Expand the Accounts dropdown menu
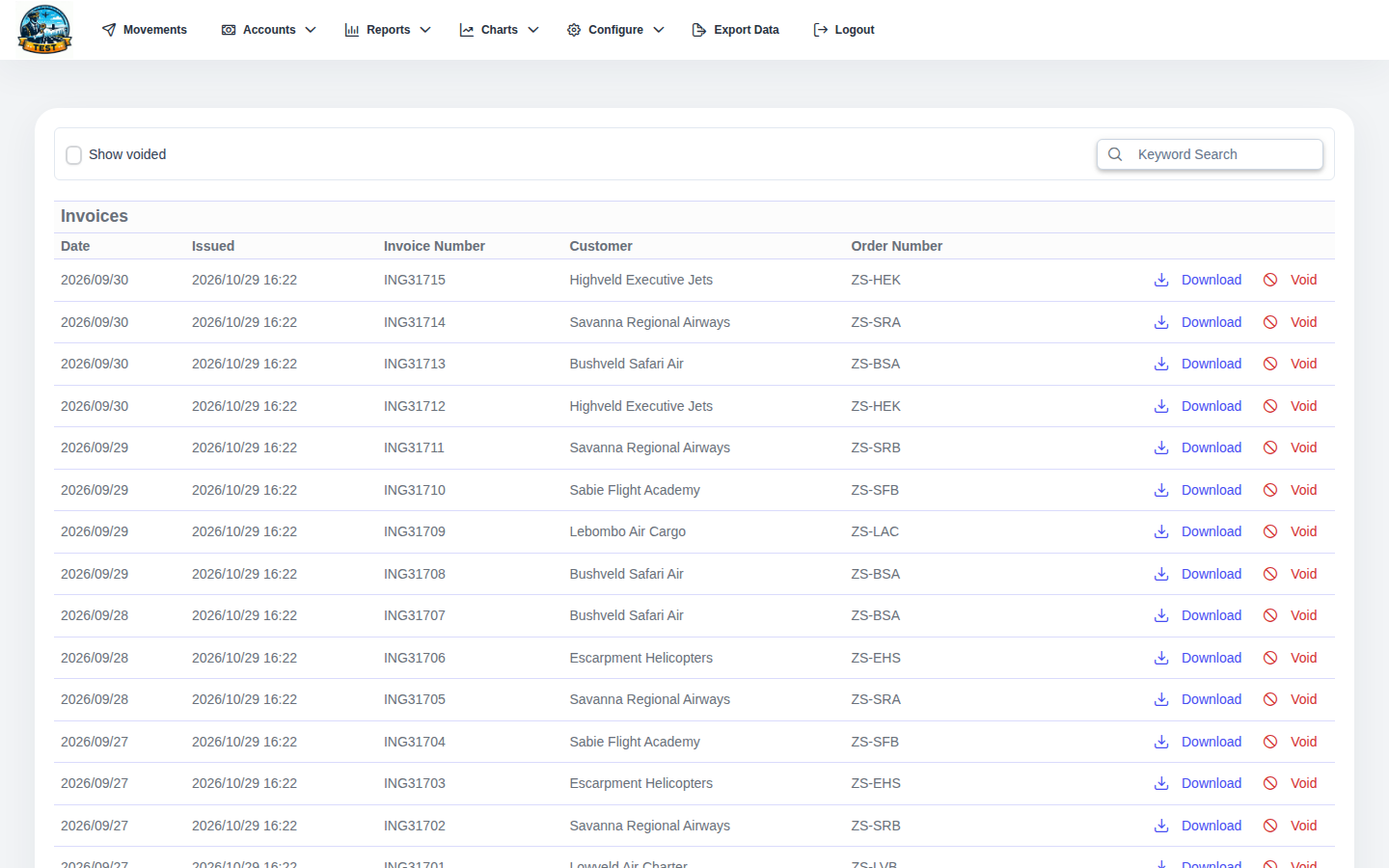Viewport: 1389px width, 868px height. pyautogui.click(x=269, y=30)
